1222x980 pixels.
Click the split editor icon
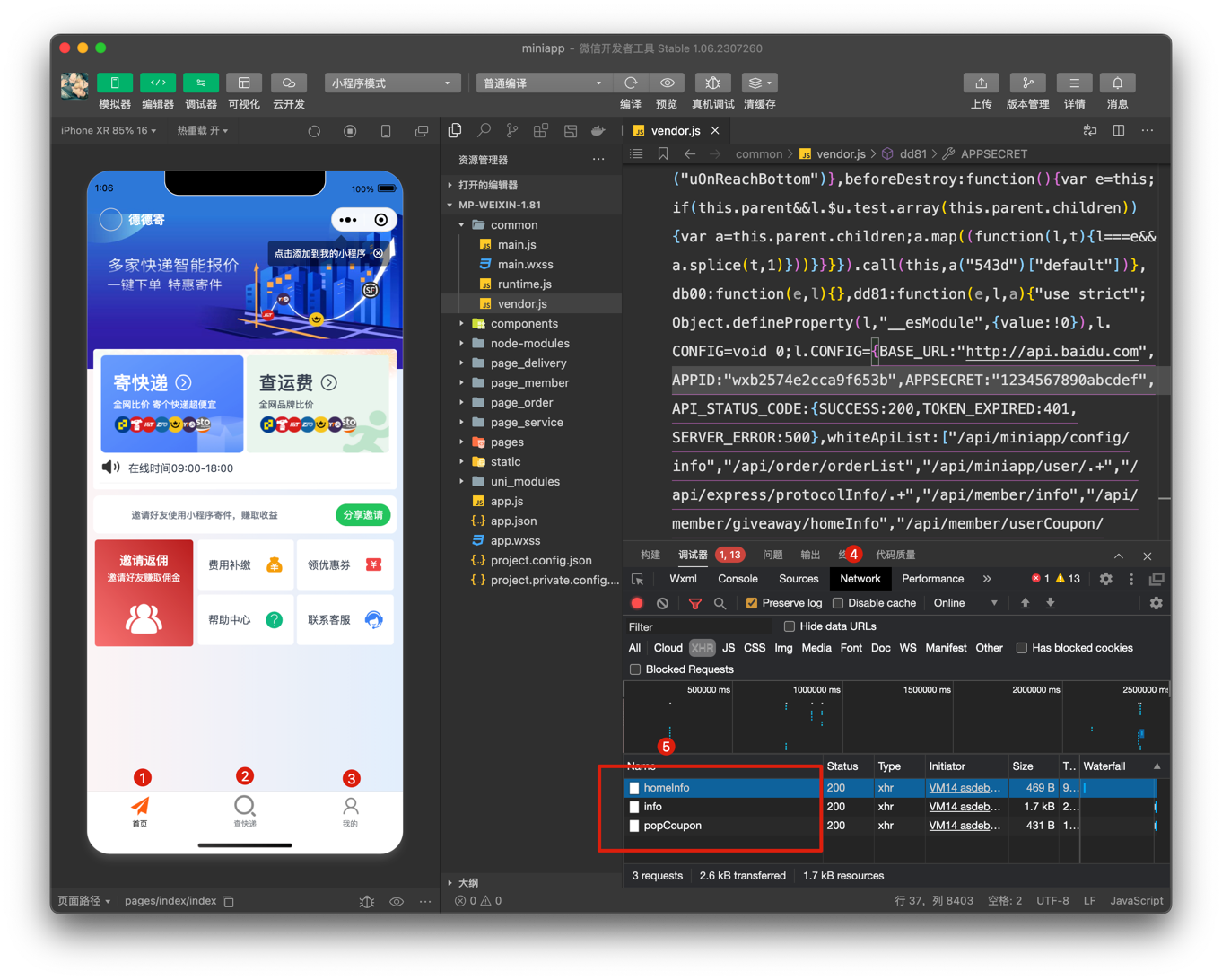point(1119,131)
